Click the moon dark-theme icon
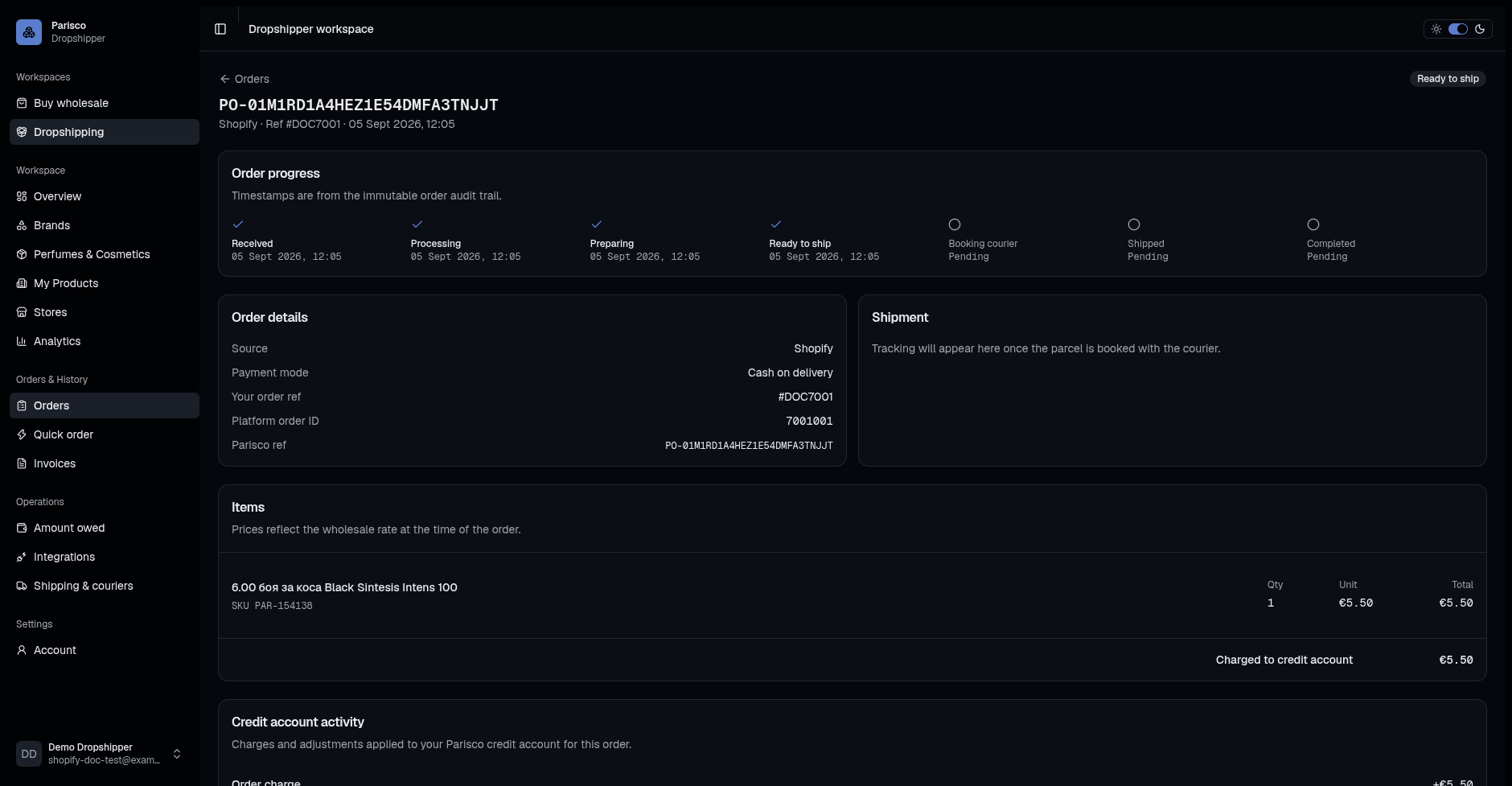This screenshot has height=786, width=1512. coord(1480,29)
